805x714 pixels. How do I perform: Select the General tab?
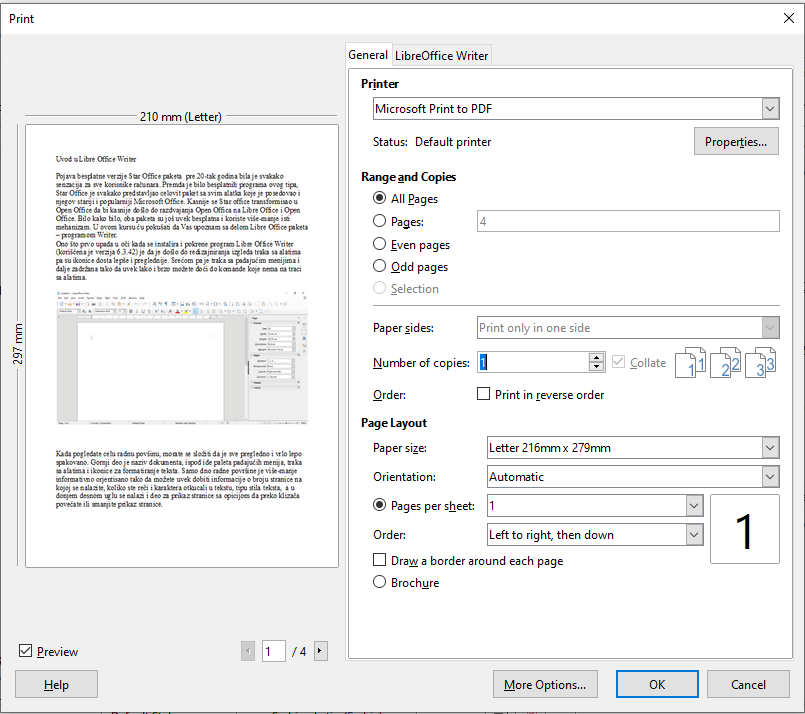coord(368,55)
